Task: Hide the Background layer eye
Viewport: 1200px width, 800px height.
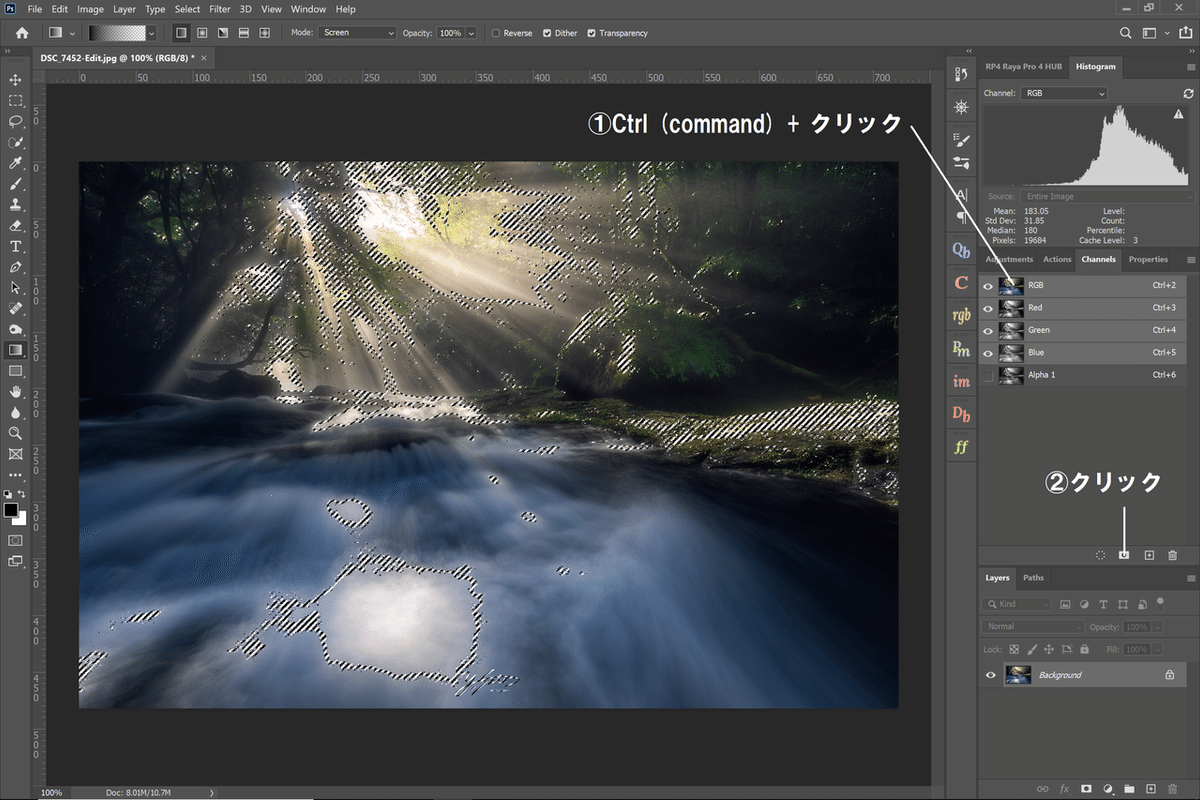Action: pyautogui.click(x=991, y=675)
